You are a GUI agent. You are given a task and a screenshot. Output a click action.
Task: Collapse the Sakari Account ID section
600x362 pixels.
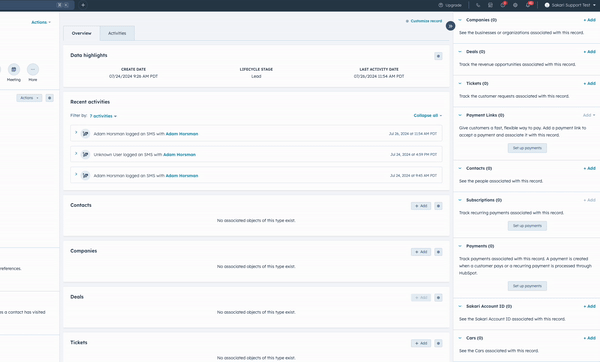click(460, 306)
